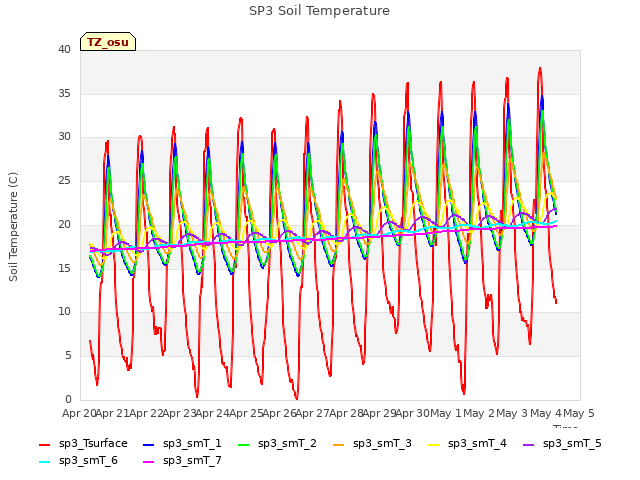Image resolution: width=640 pixels, height=480 pixels.
Task: Click the blue sp3_smT_1 legend swatch
Action: [x=149, y=444]
